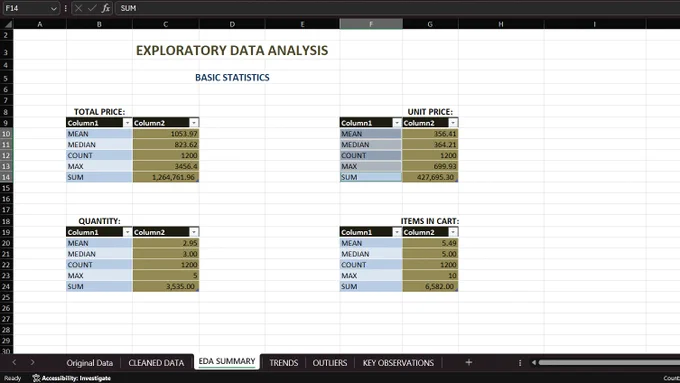Select cell with value 699.93
The height and width of the screenshot is (383, 680).
click(x=430, y=166)
